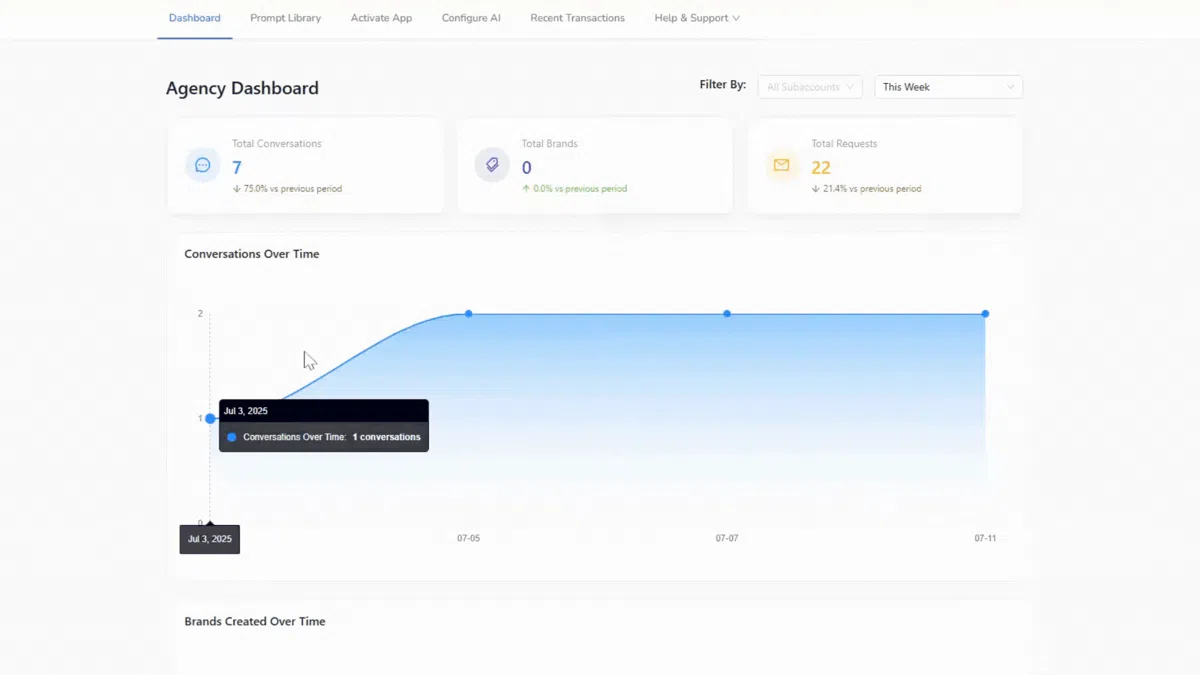
Task: Click the Total Requests card label
Action: click(844, 144)
